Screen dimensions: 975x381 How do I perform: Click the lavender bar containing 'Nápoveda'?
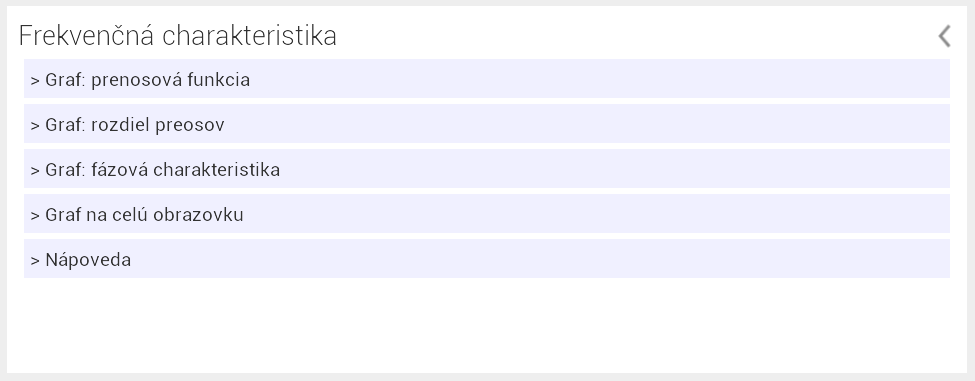coord(487,259)
